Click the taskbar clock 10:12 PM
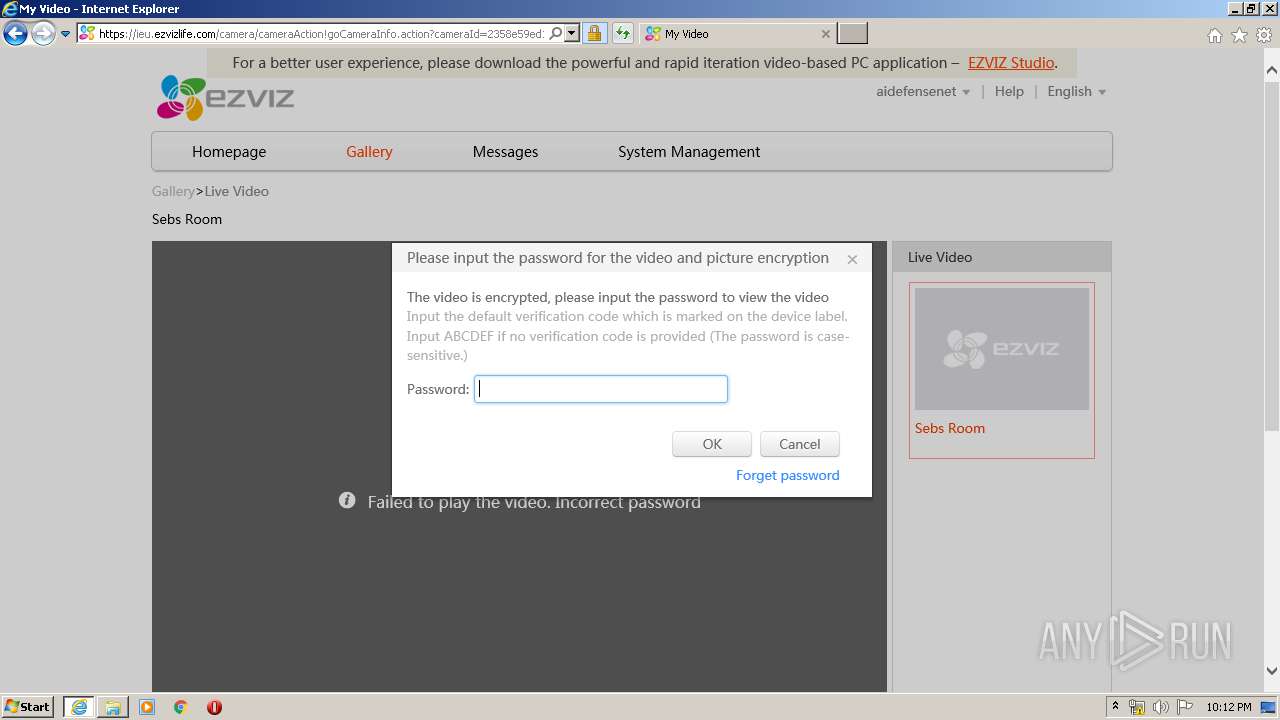 (1229, 707)
